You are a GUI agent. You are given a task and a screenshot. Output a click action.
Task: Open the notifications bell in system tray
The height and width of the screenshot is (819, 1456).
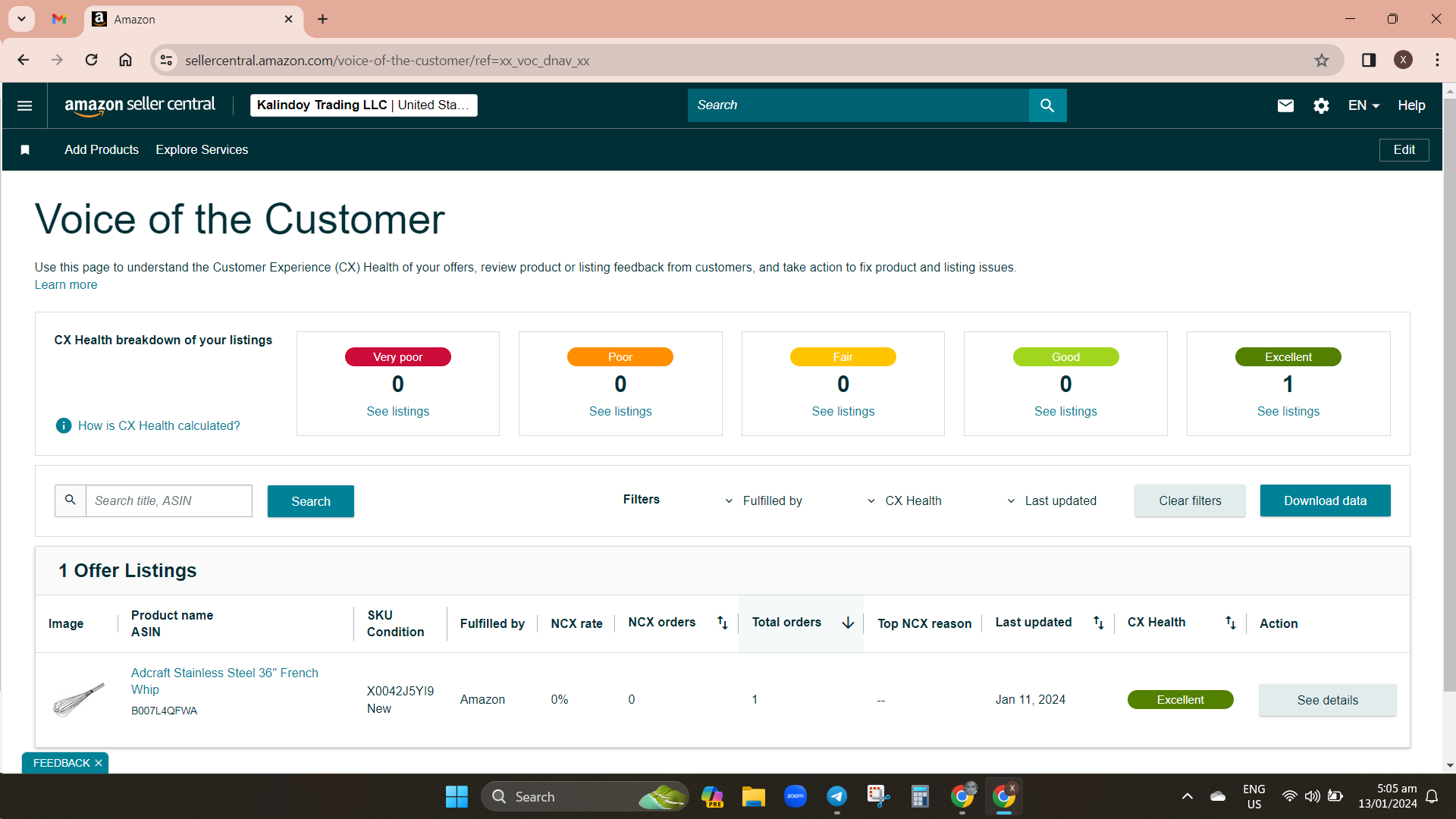[x=1432, y=797]
